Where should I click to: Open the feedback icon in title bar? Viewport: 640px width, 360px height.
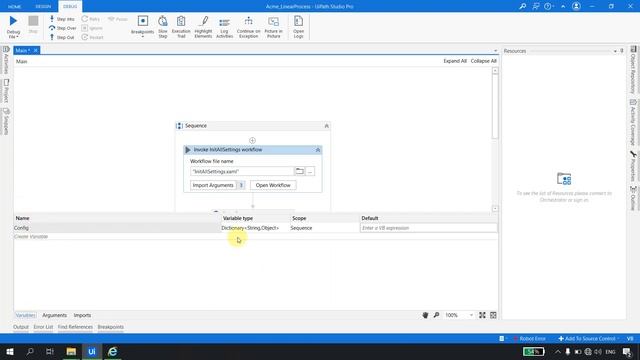pos(536,7)
